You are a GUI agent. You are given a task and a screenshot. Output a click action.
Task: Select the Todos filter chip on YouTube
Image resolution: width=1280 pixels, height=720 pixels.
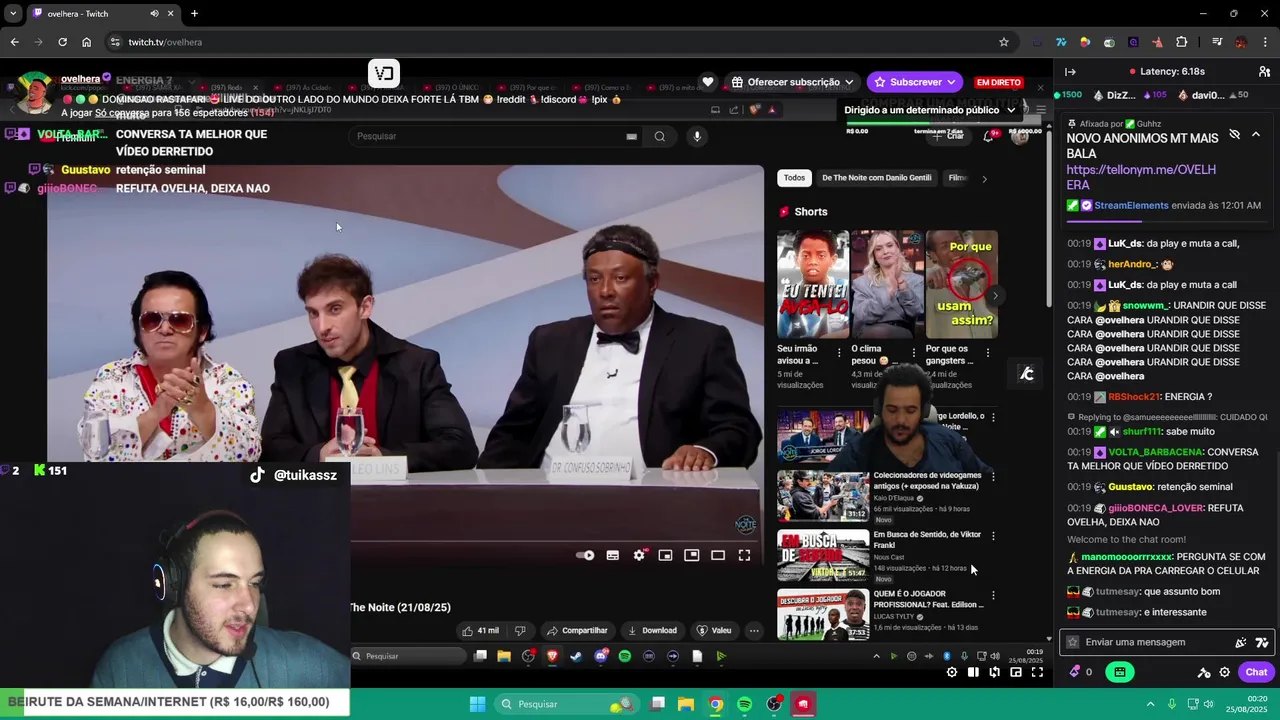click(x=794, y=178)
